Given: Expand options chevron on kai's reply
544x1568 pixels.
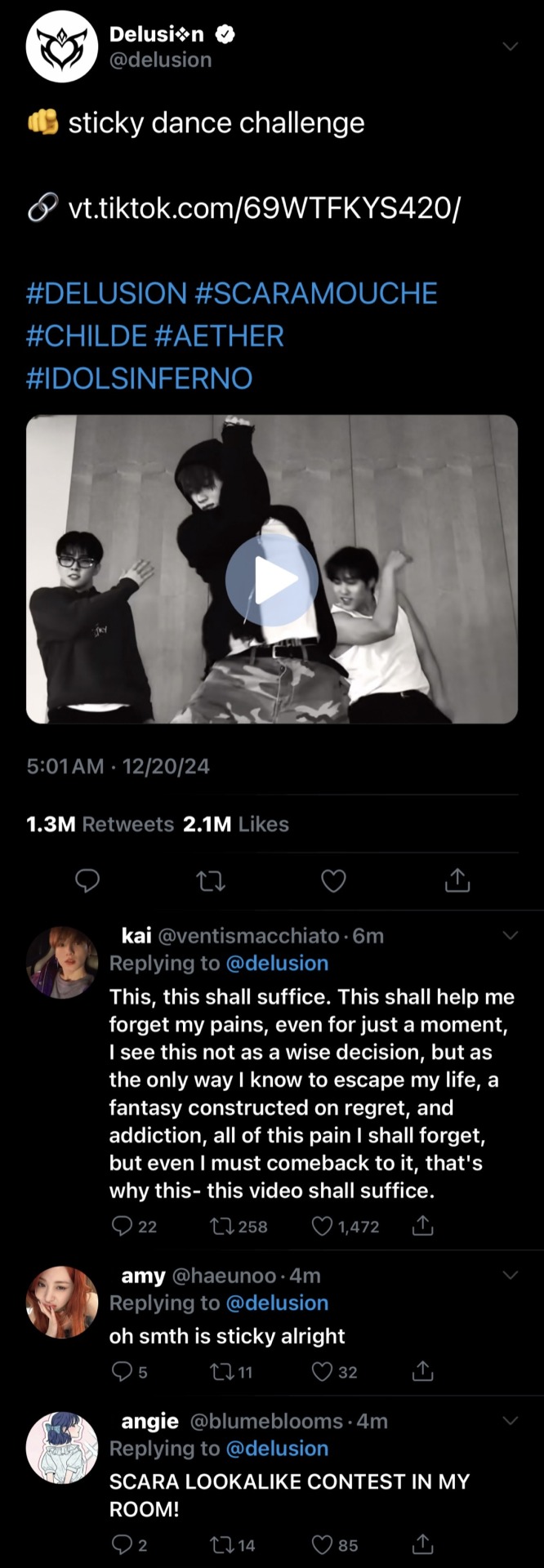Looking at the screenshot, I should (x=511, y=935).
